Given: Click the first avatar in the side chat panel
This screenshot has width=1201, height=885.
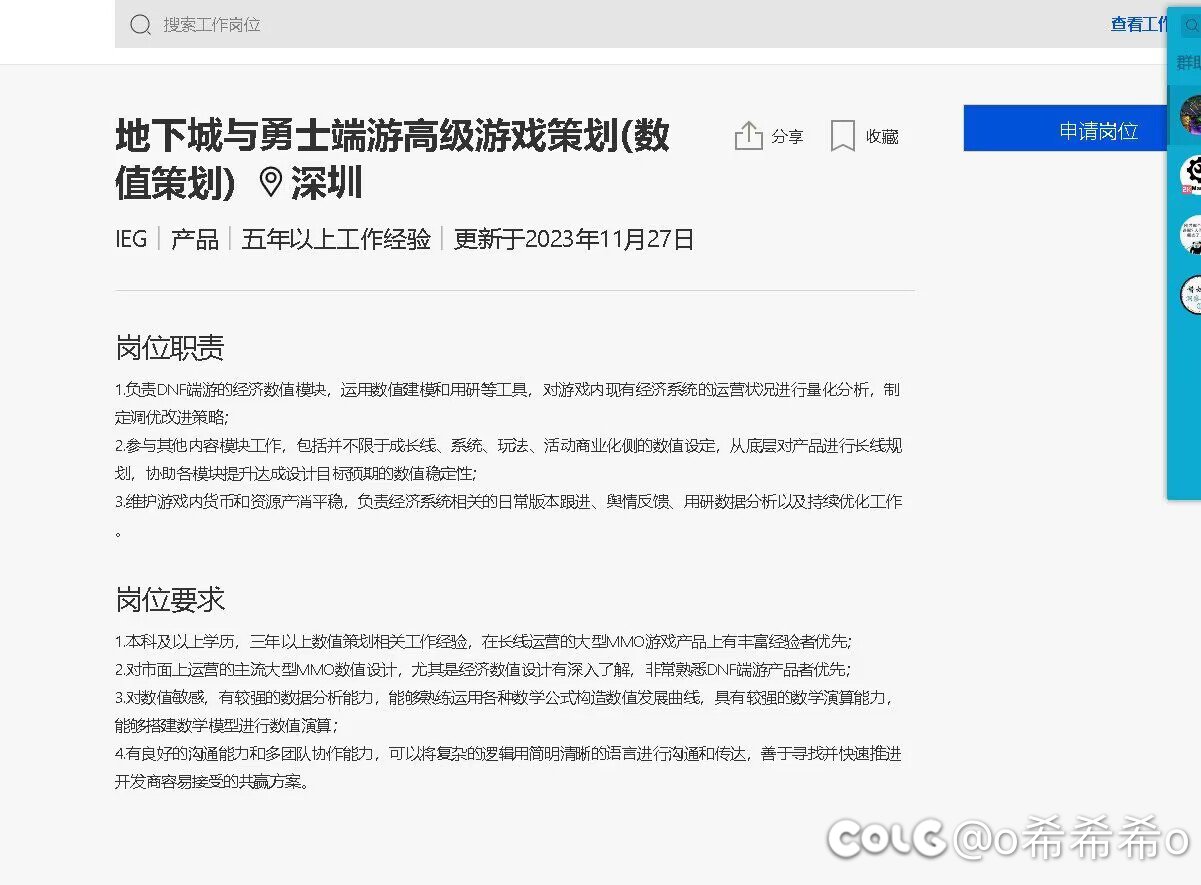Looking at the screenshot, I should point(1190,113).
